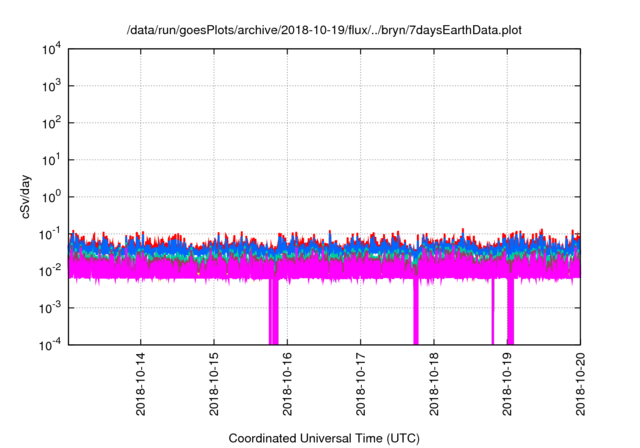Screen dimensions: 640x448
Task: Click the 10^-3 y-axis tick label
Action: tap(51, 308)
